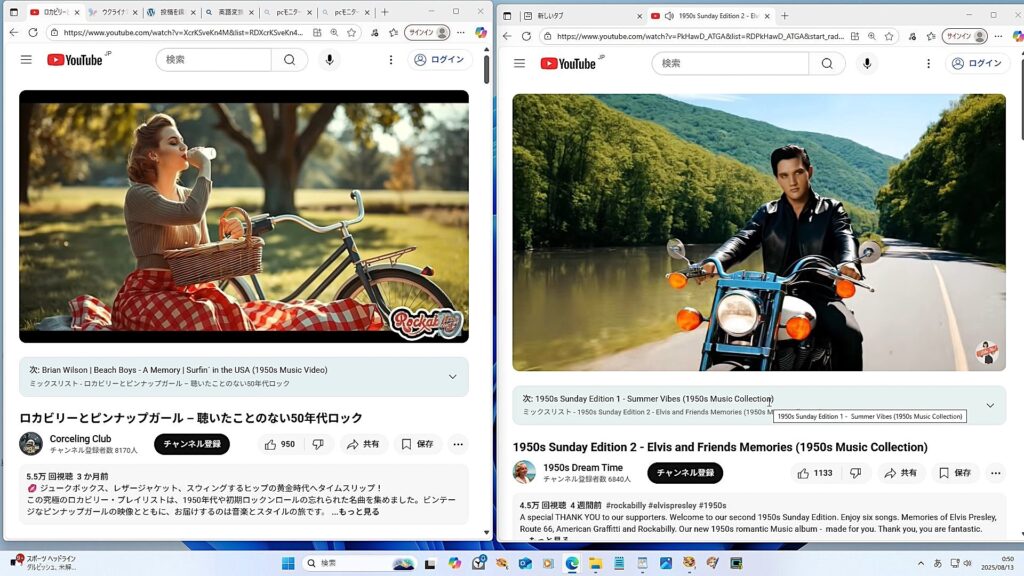Open a new tab in right browser
The image size is (1024, 576).
pyautogui.click(x=784, y=16)
